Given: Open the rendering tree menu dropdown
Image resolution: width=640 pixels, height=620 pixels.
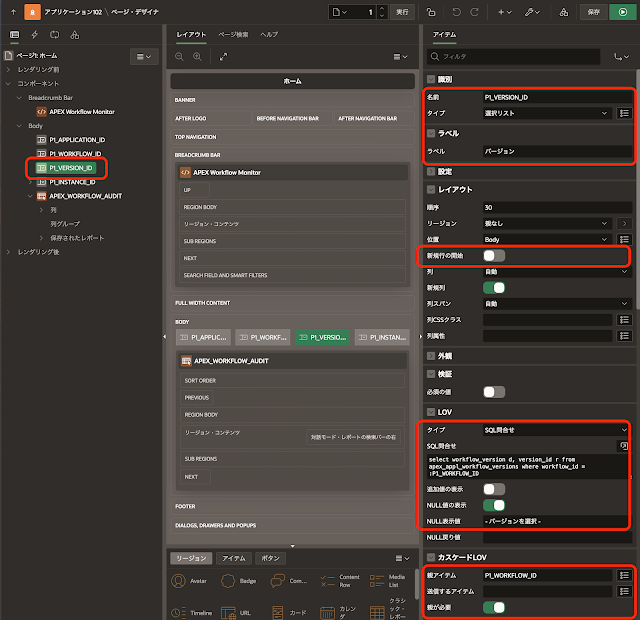Looking at the screenshot, I should [x=144, y=57].
